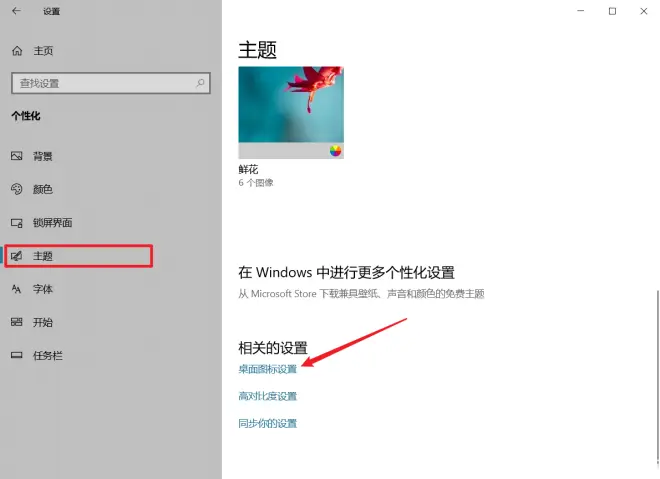Open the 任务栏 taskbar icon
The width and height of the screenshot is (660, 479).
tap(16, 355)
